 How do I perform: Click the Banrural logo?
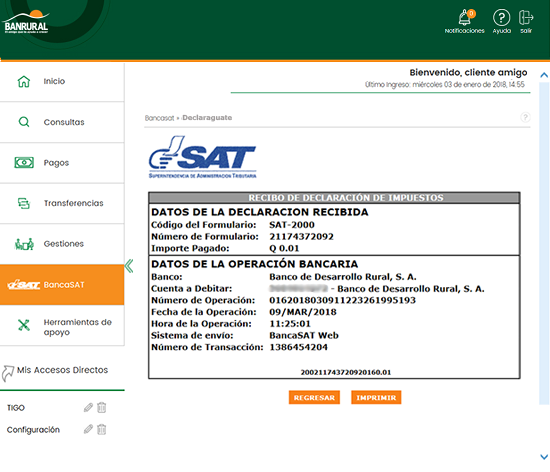tap(26, 22)
